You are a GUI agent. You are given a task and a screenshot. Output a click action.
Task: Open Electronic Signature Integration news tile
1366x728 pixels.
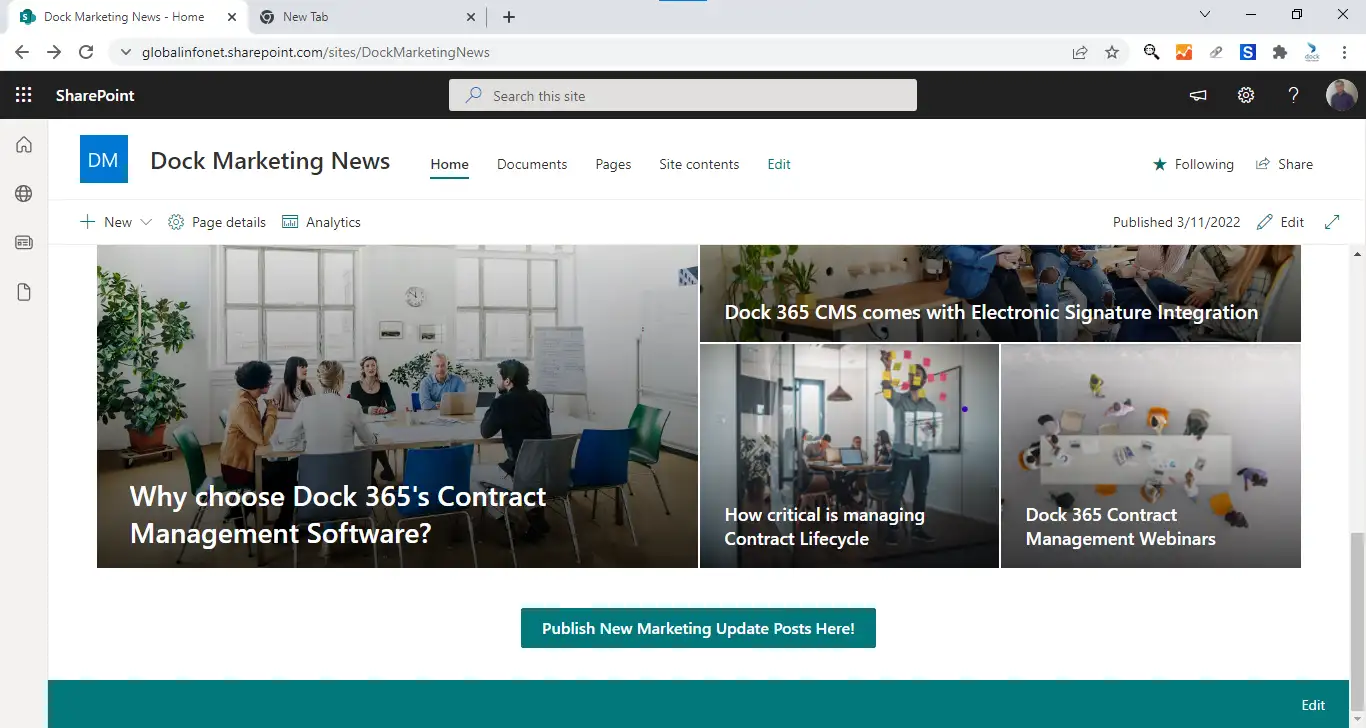click(x=1000, y=293)
